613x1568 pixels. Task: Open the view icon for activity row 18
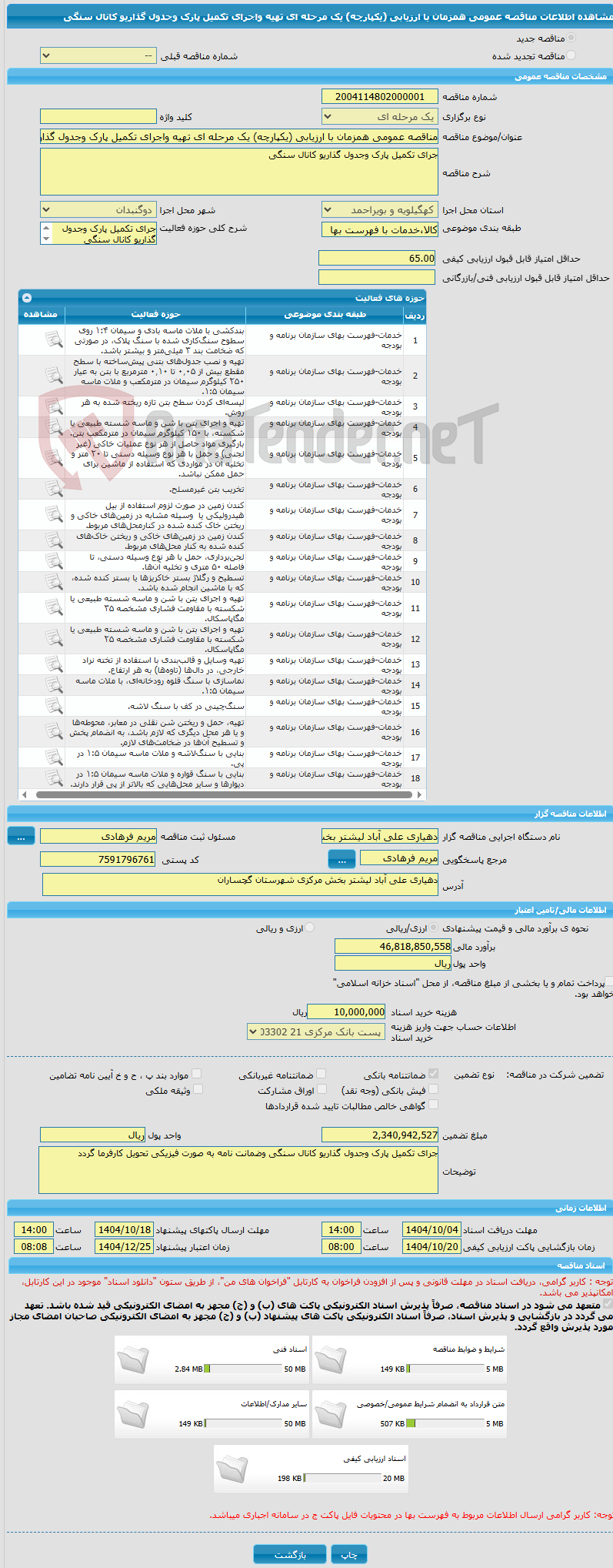click(x=53, y=777)
